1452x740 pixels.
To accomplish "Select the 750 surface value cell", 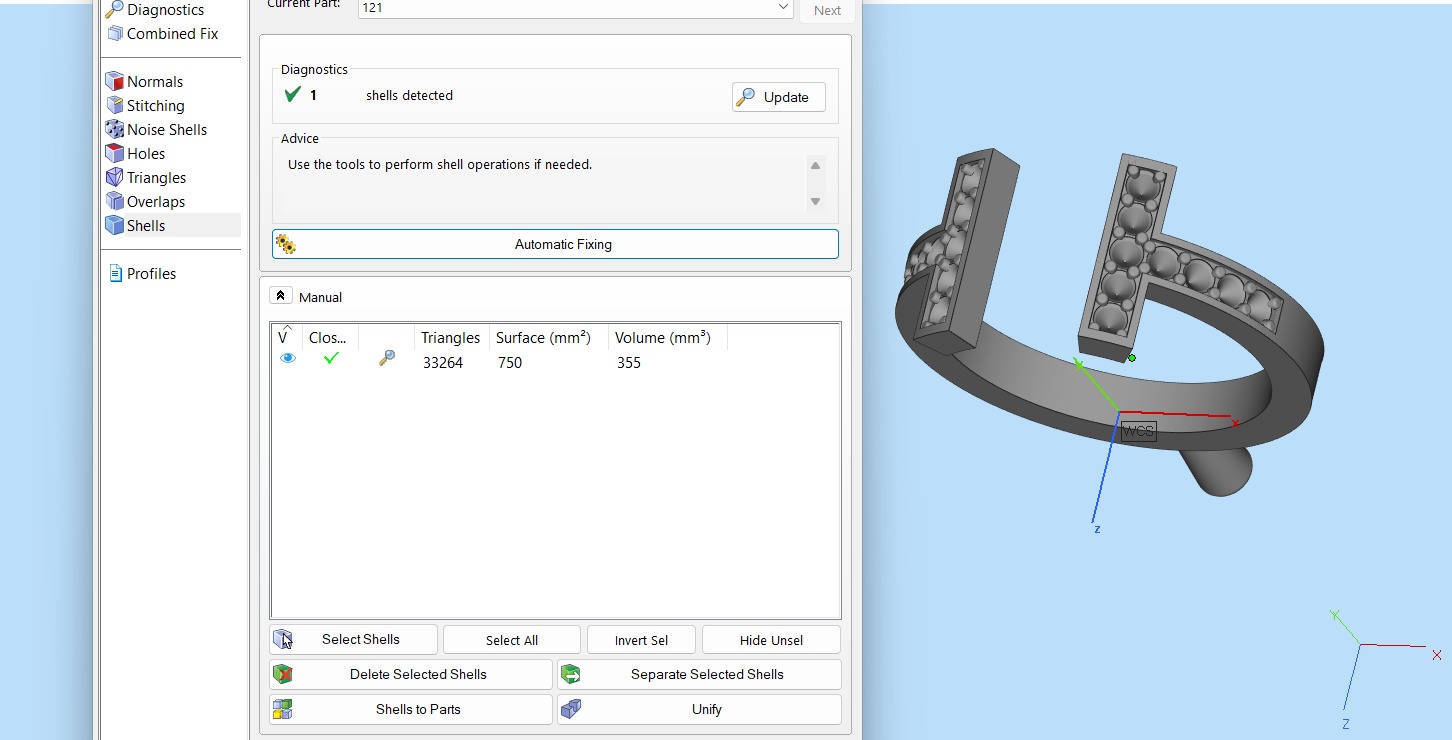I will pos(510,363).
